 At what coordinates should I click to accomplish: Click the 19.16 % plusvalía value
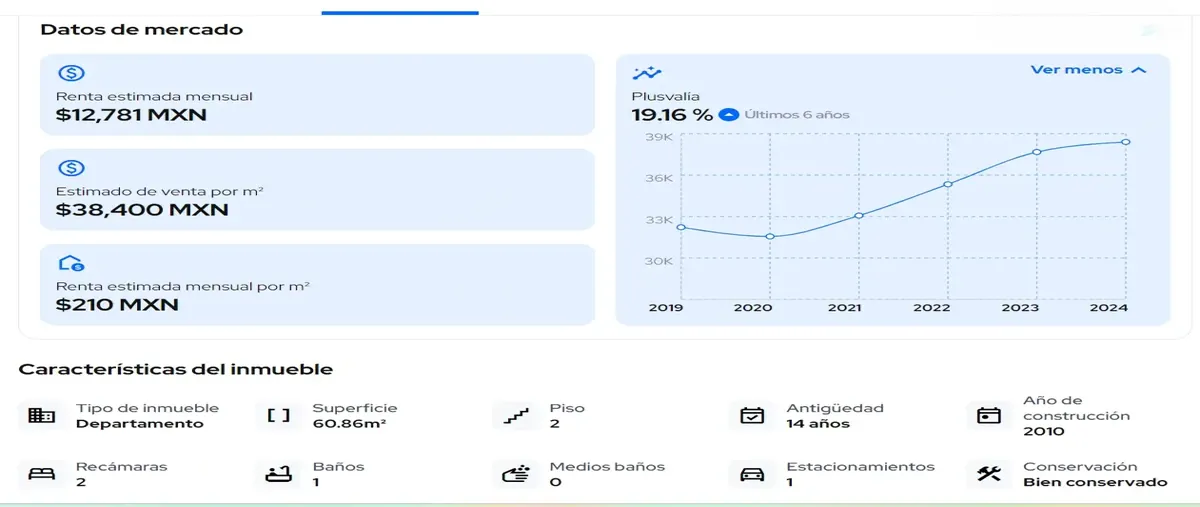pyautogui.click(x=672, y=114)
